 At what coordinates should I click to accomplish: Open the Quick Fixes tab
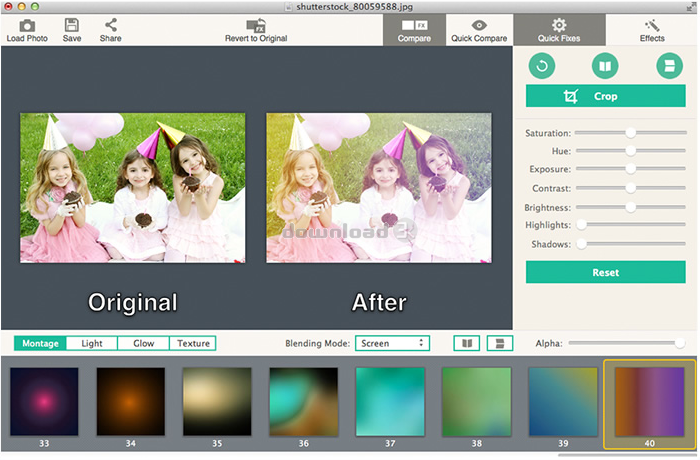click(559, 29)
